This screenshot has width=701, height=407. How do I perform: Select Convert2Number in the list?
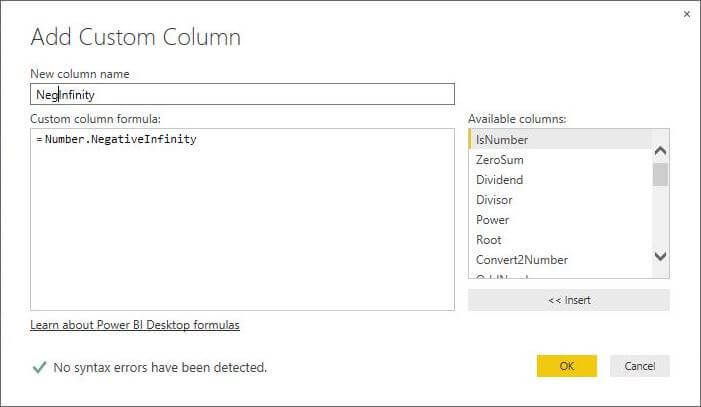click(x=522, y=260)
